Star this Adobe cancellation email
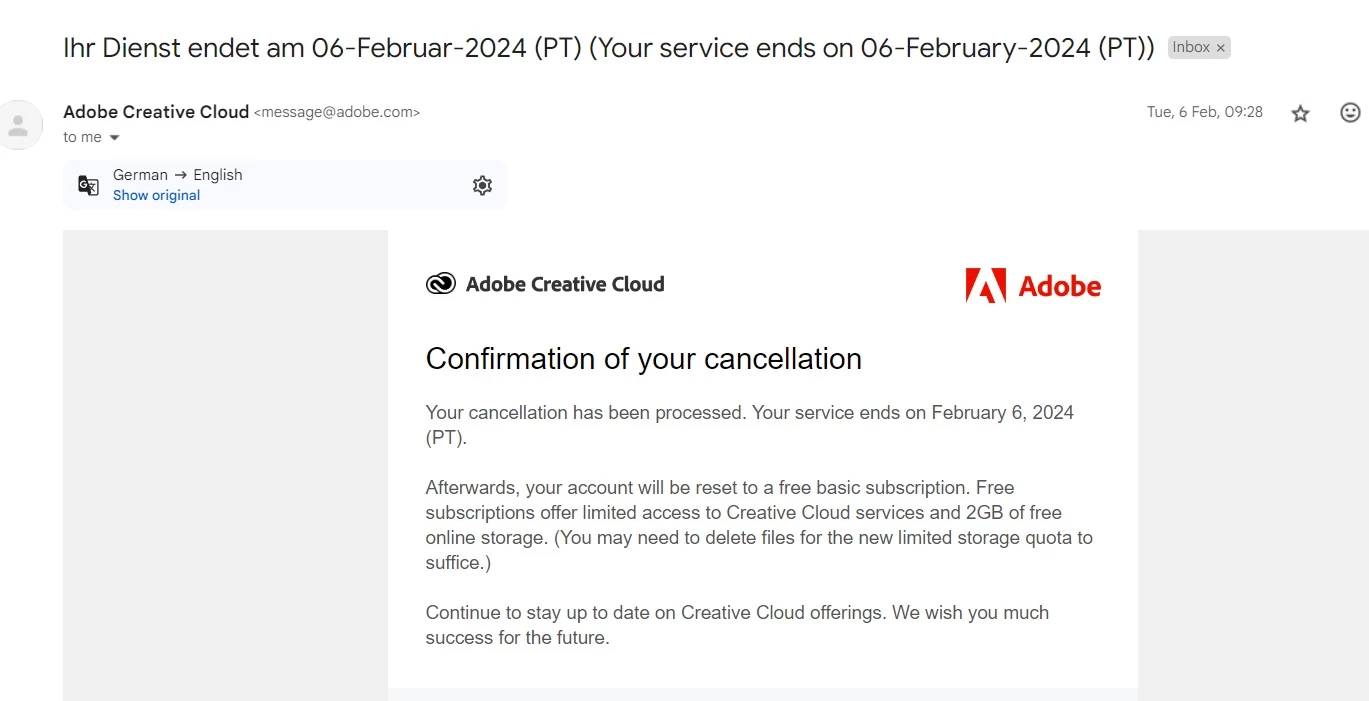The image size is (1369, 701). tap(1300, 113)
